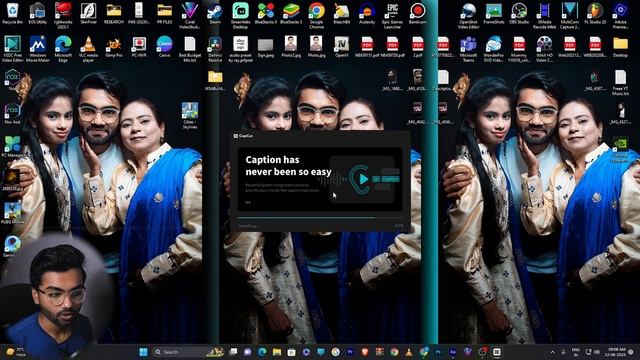Open Epic Games Launcher shortcut
640x360 pixels.
tap(392, 15)
